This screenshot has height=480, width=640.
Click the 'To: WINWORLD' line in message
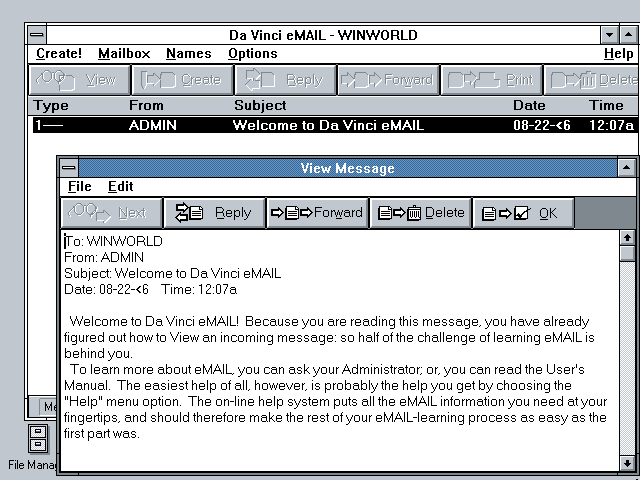coord(113,241)
